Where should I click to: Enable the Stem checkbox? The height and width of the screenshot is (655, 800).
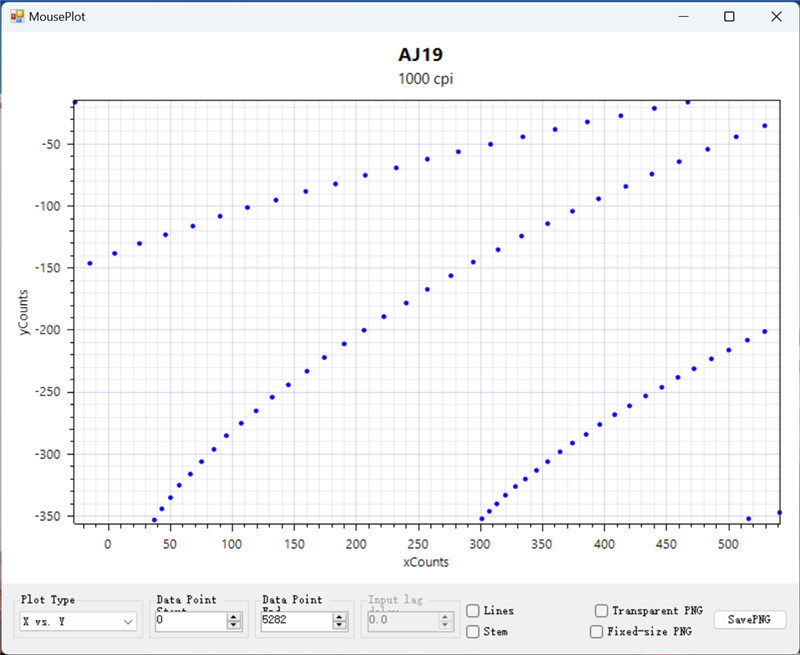pos(473,632)
